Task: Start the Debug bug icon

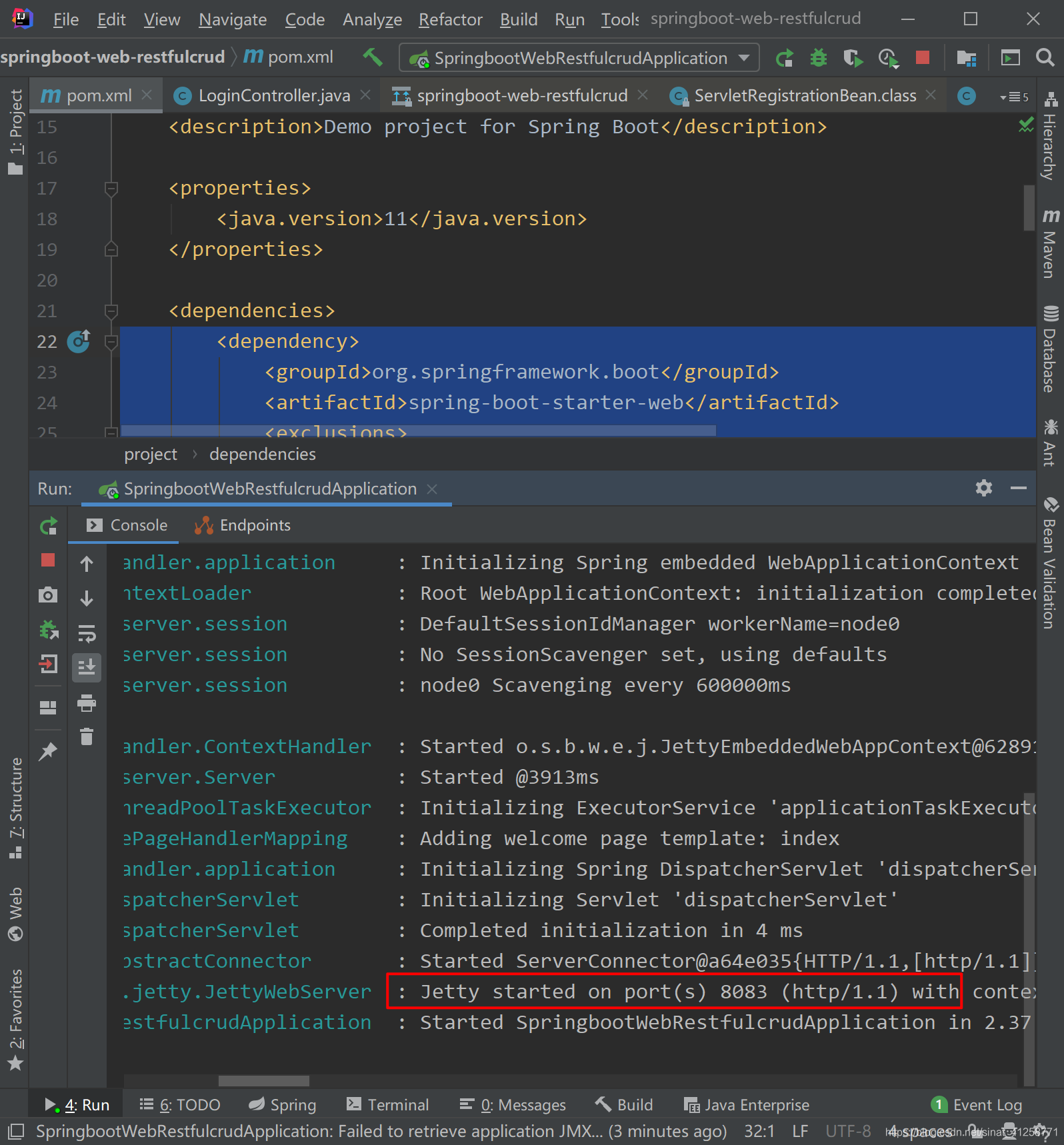Action: pyautogui.click(x=819, y=58)
